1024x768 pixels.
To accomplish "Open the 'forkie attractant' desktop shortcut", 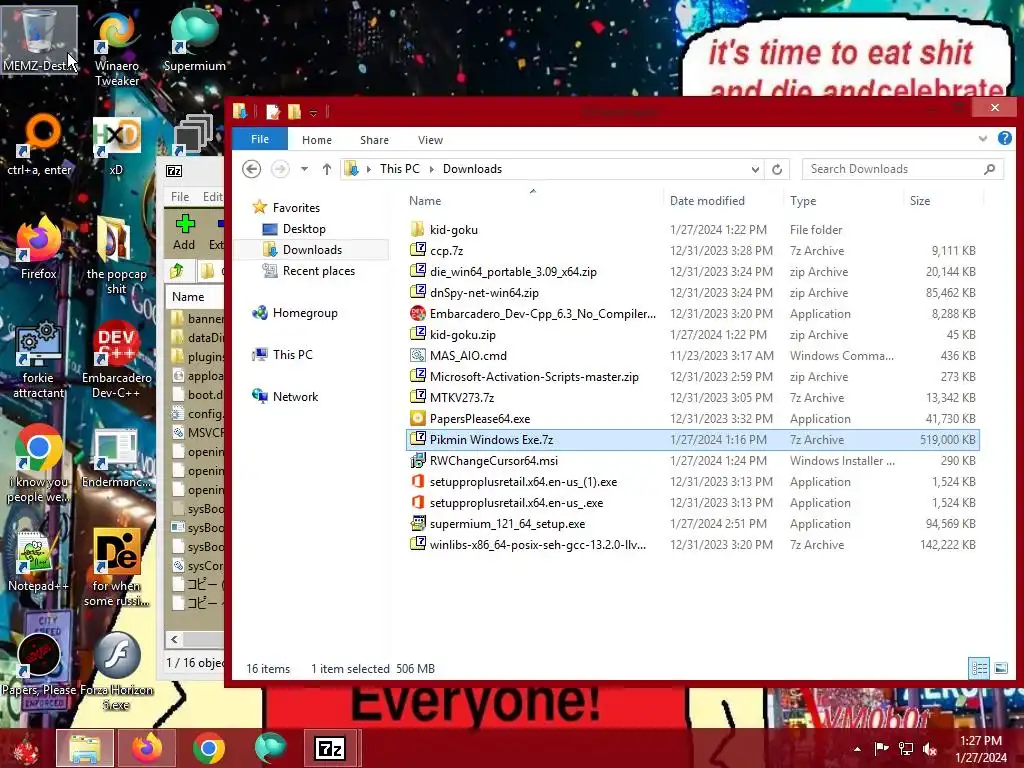I will 39,359.
